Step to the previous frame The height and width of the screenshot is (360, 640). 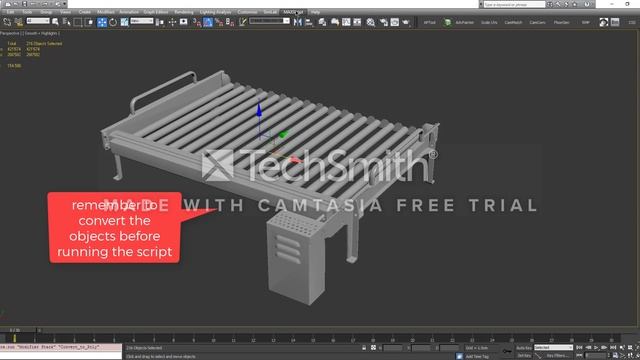coord(588,348)
